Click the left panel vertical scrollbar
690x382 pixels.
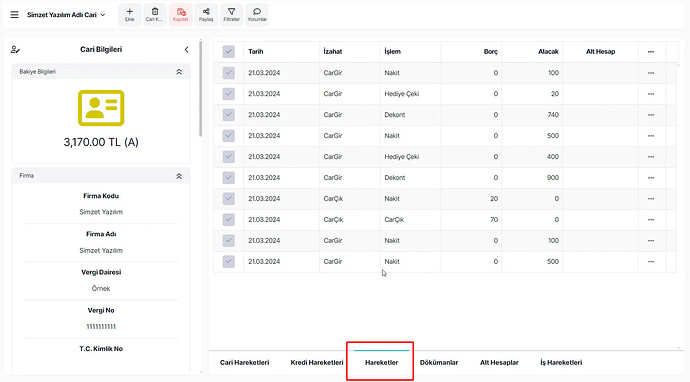point(201,88)
